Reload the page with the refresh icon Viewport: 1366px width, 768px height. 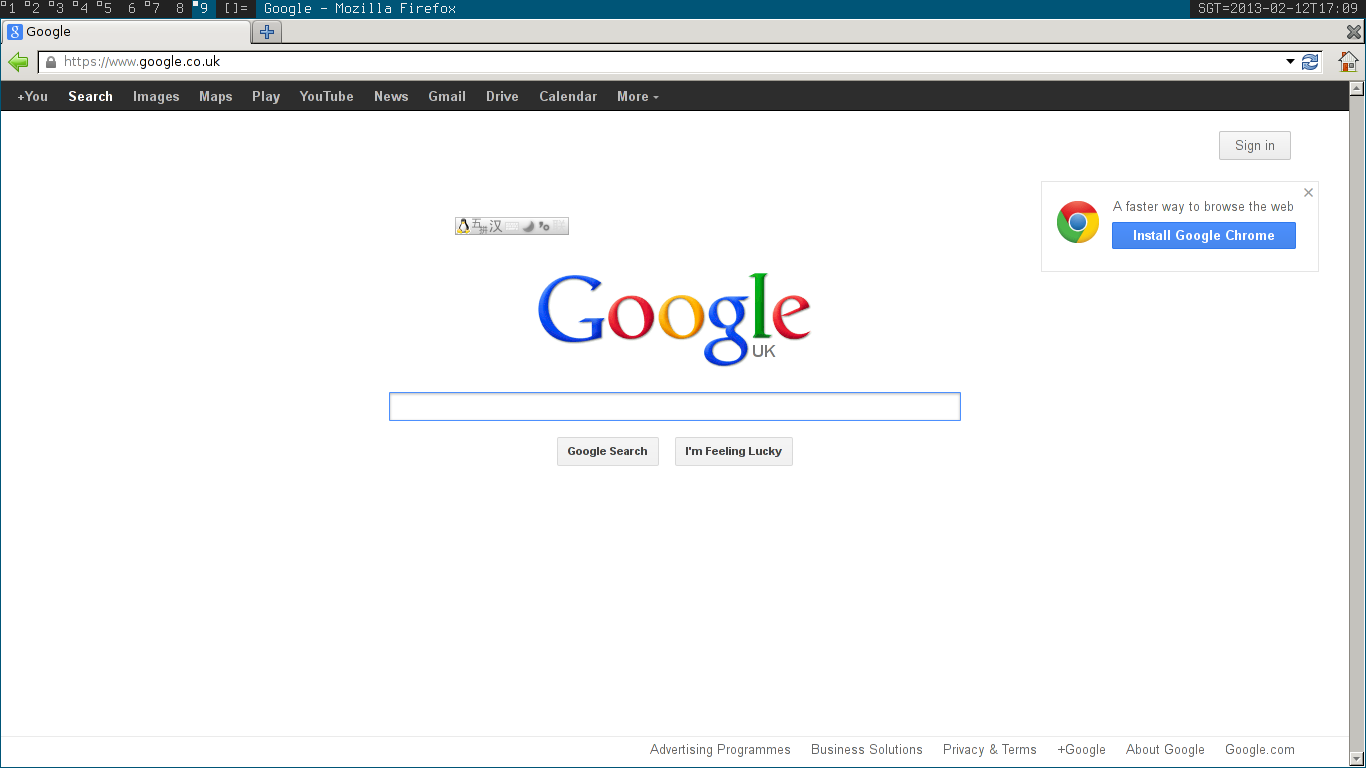tap(1310, 62)
